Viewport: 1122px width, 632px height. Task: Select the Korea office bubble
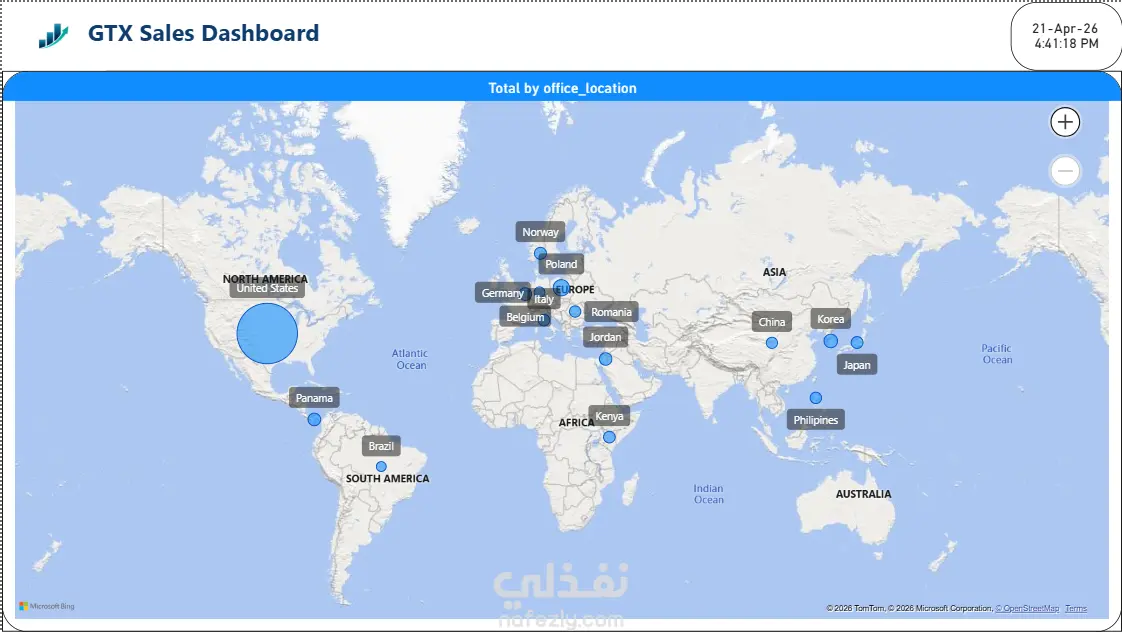click(830, 341)
